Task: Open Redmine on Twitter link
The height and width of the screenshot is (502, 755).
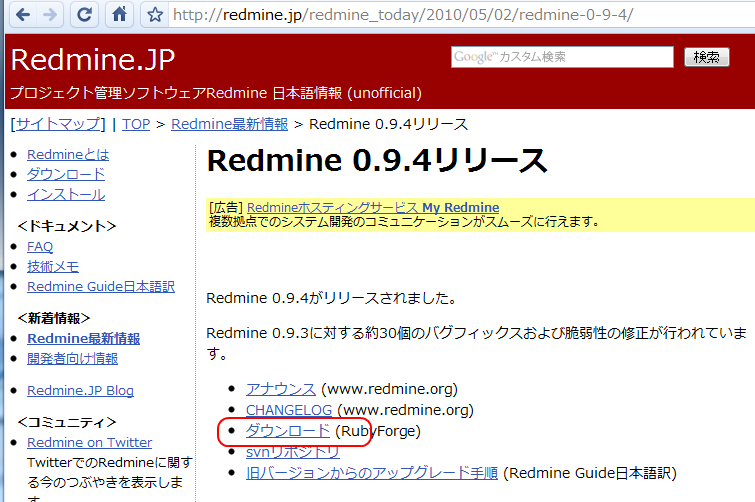Action: tap(90, 442)
